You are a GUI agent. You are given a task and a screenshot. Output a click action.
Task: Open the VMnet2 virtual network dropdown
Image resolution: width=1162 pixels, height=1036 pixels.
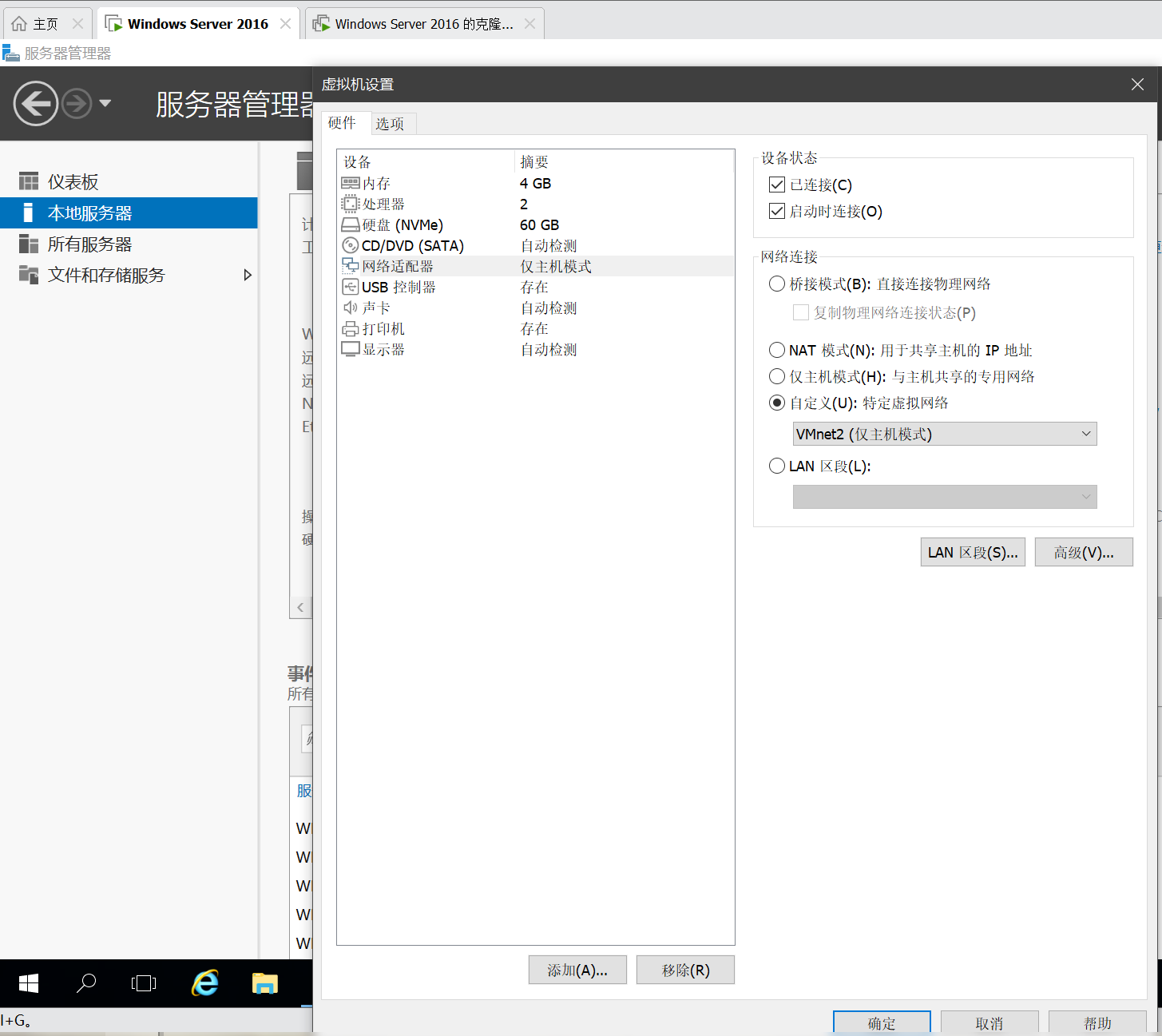tap(945, 434)
